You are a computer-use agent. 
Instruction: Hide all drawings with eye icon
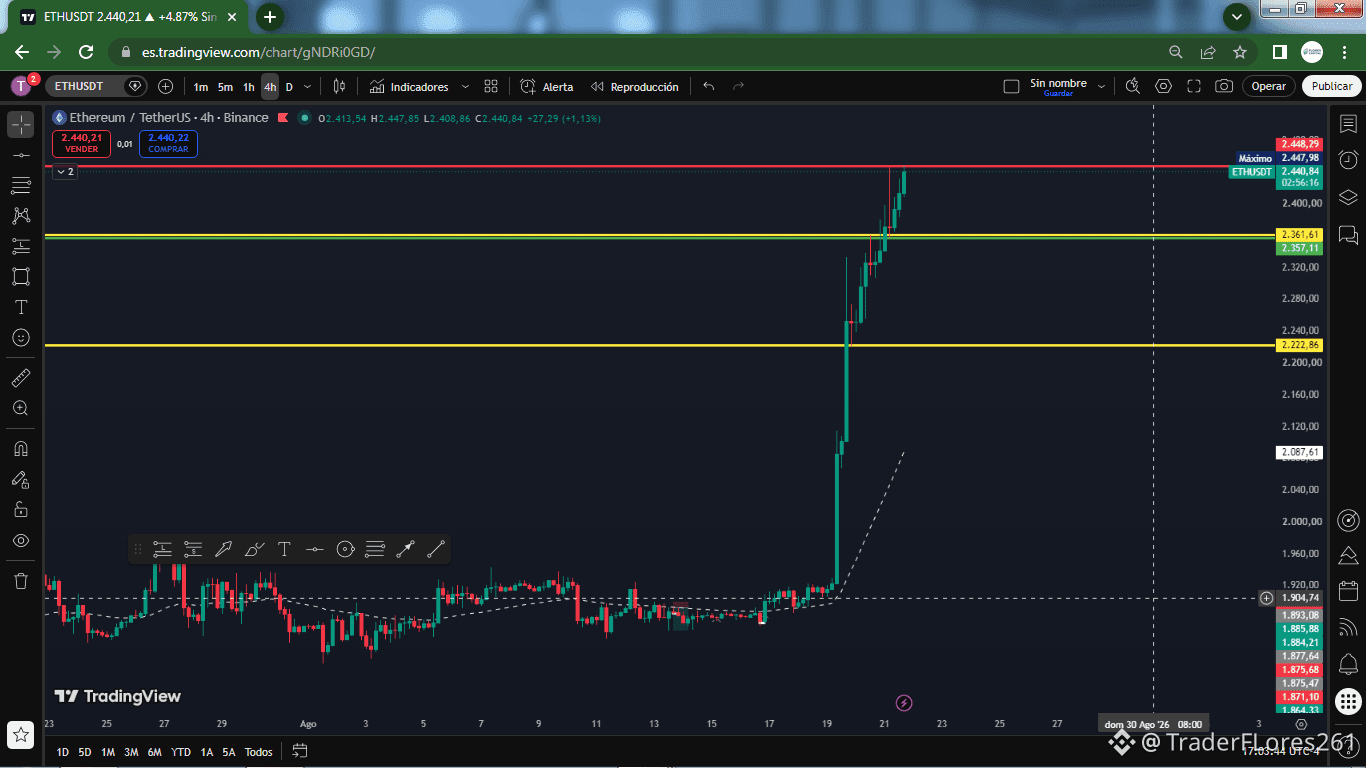(x=21, y=541)
